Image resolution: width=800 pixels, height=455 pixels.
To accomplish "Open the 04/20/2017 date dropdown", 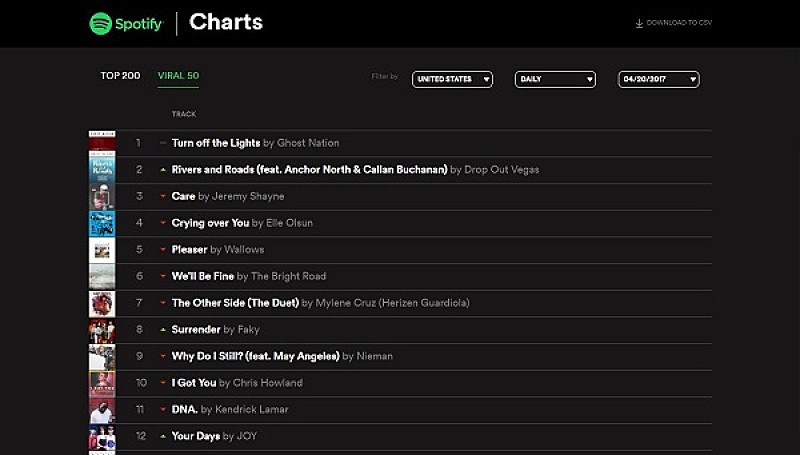I will 658,79.
